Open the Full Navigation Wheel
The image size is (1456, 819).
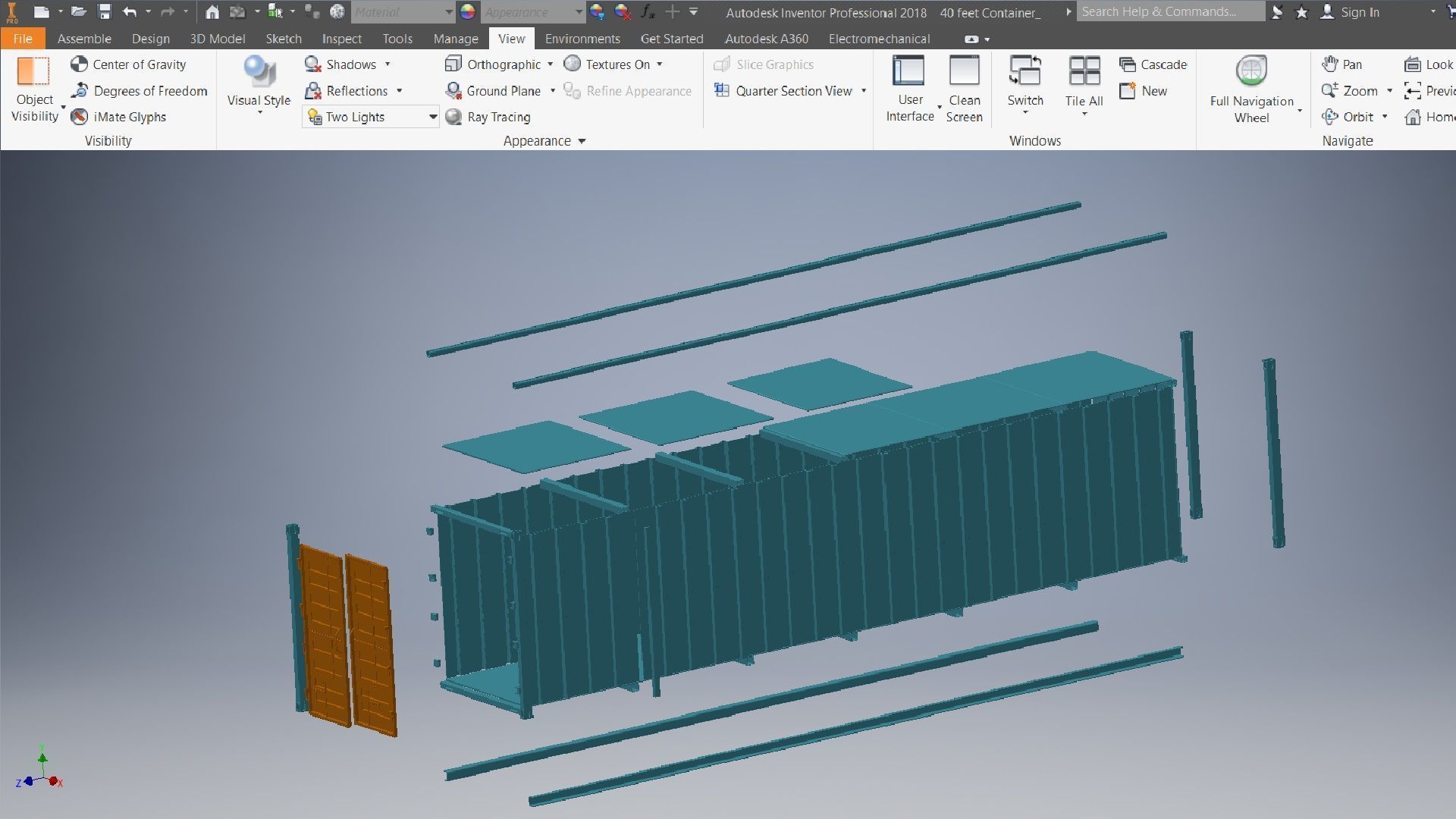pos(1252,88)
